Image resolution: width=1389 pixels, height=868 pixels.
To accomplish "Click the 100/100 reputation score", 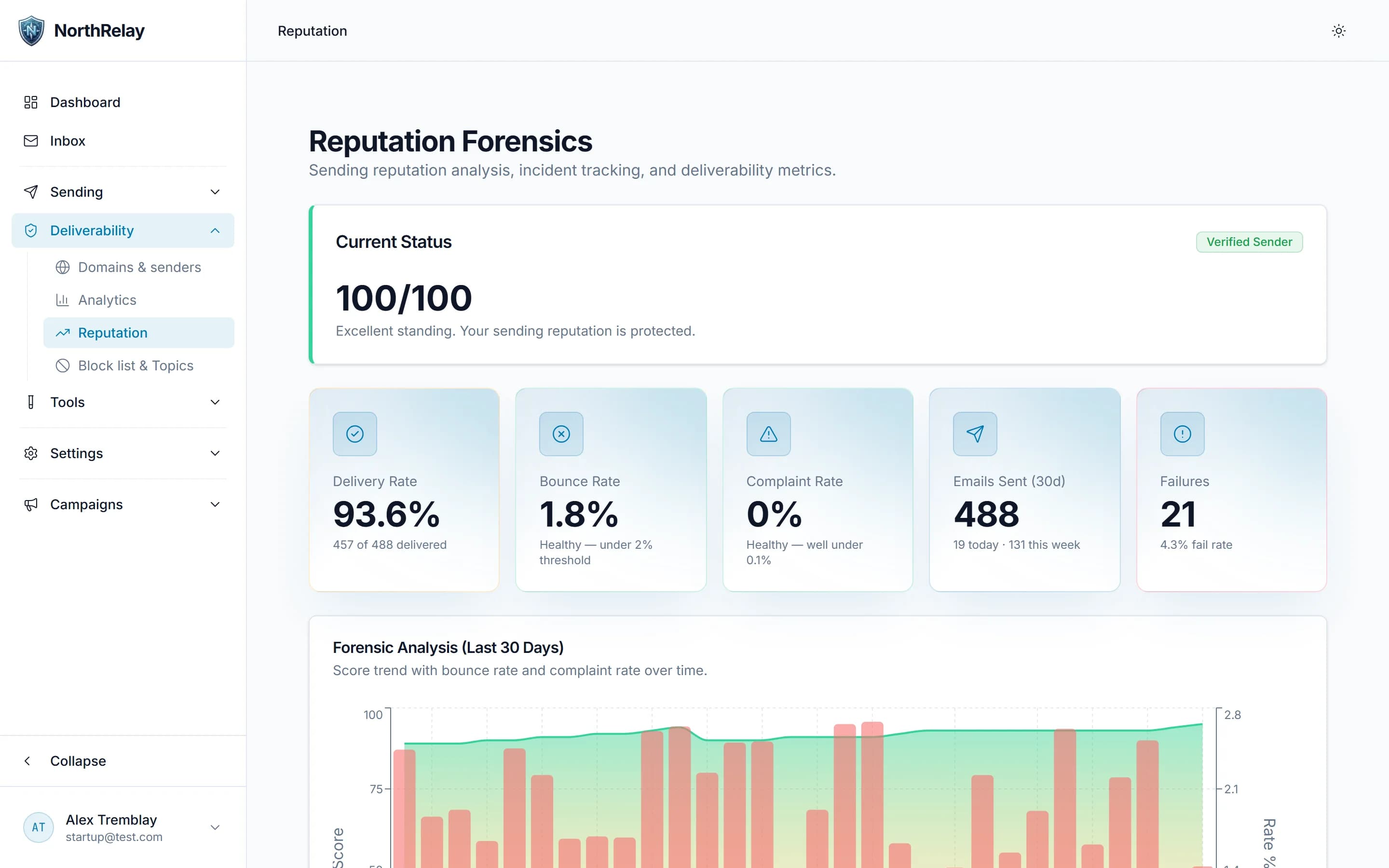I will tap(404, 298).
